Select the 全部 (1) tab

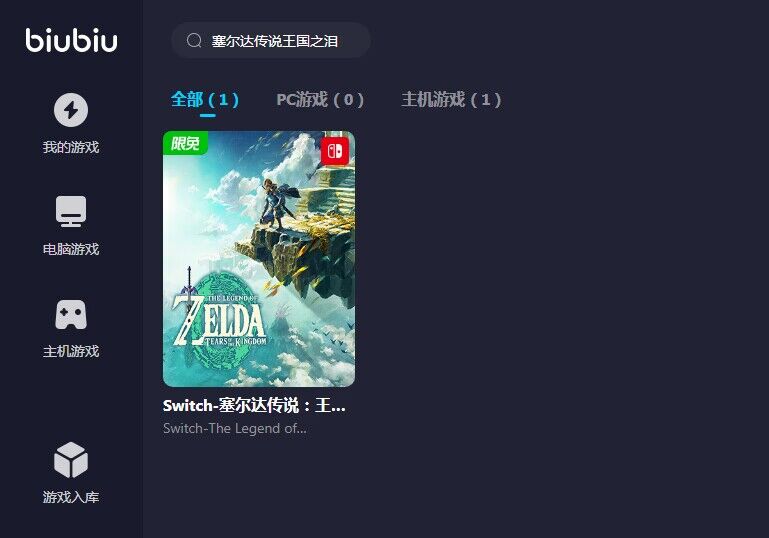(x=205, y=100)
